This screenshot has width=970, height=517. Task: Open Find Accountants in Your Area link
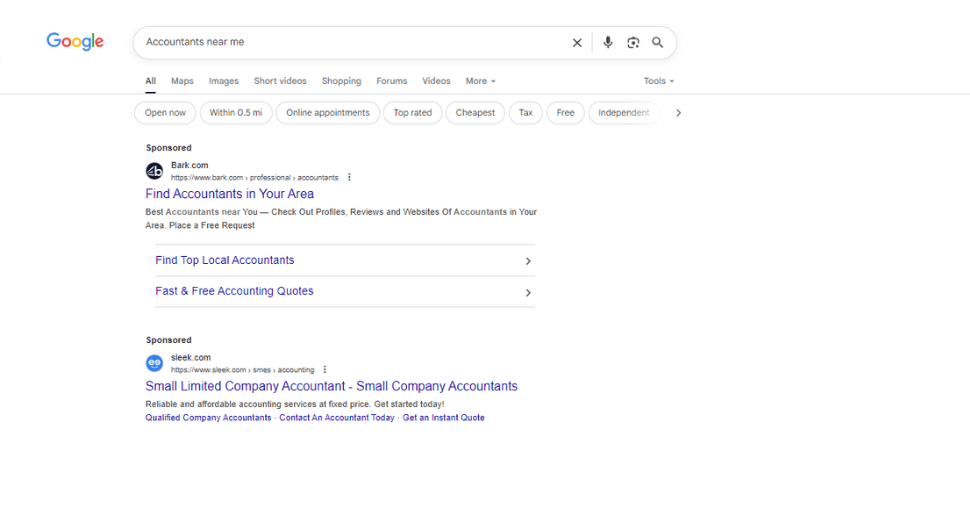230,194
